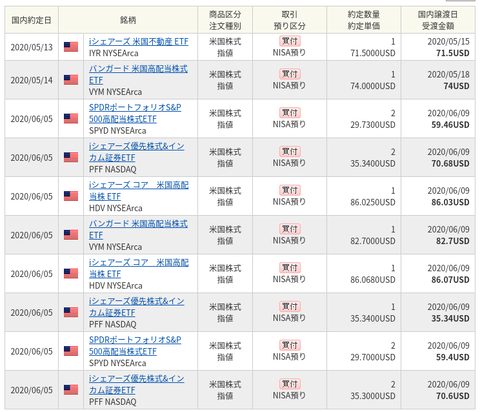Click NISA預り in the IYR row

click(x=289, y=53)
